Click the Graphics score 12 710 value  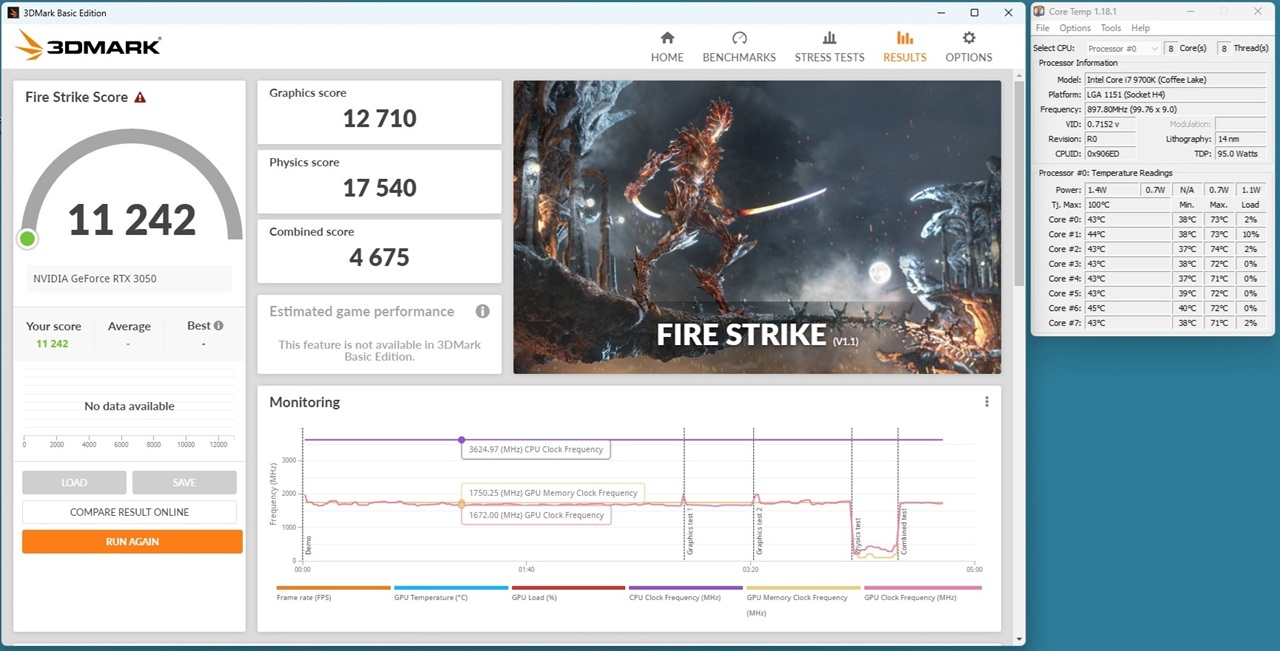(379, 119)
